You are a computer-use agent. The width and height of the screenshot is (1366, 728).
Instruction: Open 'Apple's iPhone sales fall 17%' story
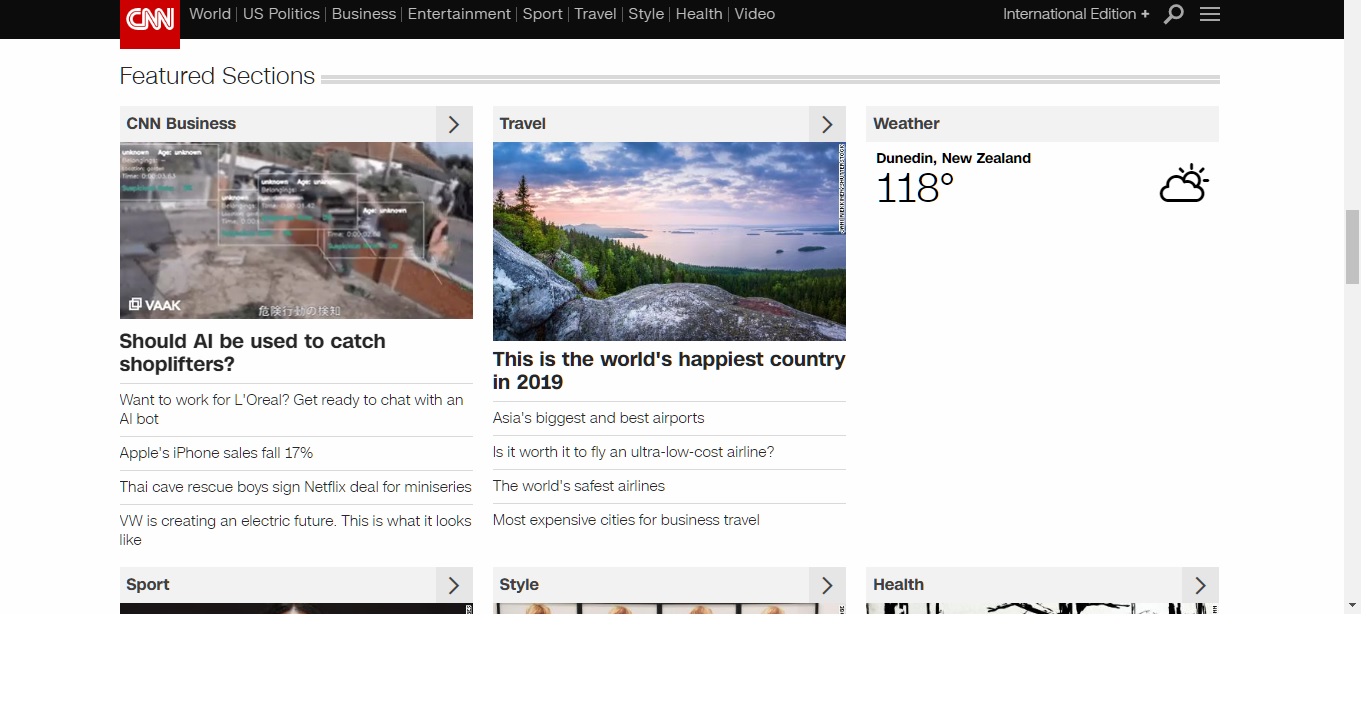tap(216, 453)
